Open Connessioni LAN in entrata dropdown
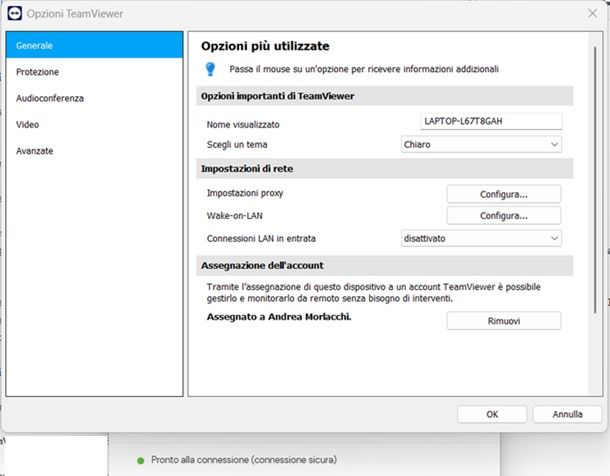 tap(481, 238)
